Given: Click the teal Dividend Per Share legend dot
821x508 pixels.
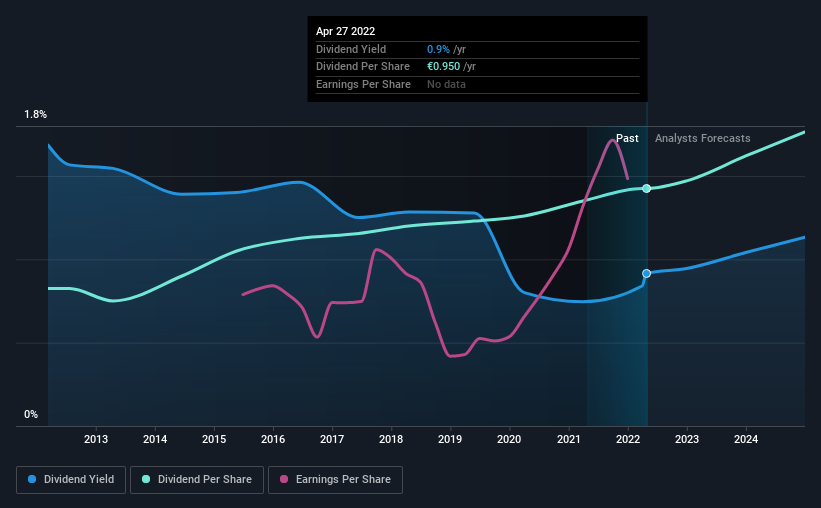Looking at the screenshot, I should 146,479.
